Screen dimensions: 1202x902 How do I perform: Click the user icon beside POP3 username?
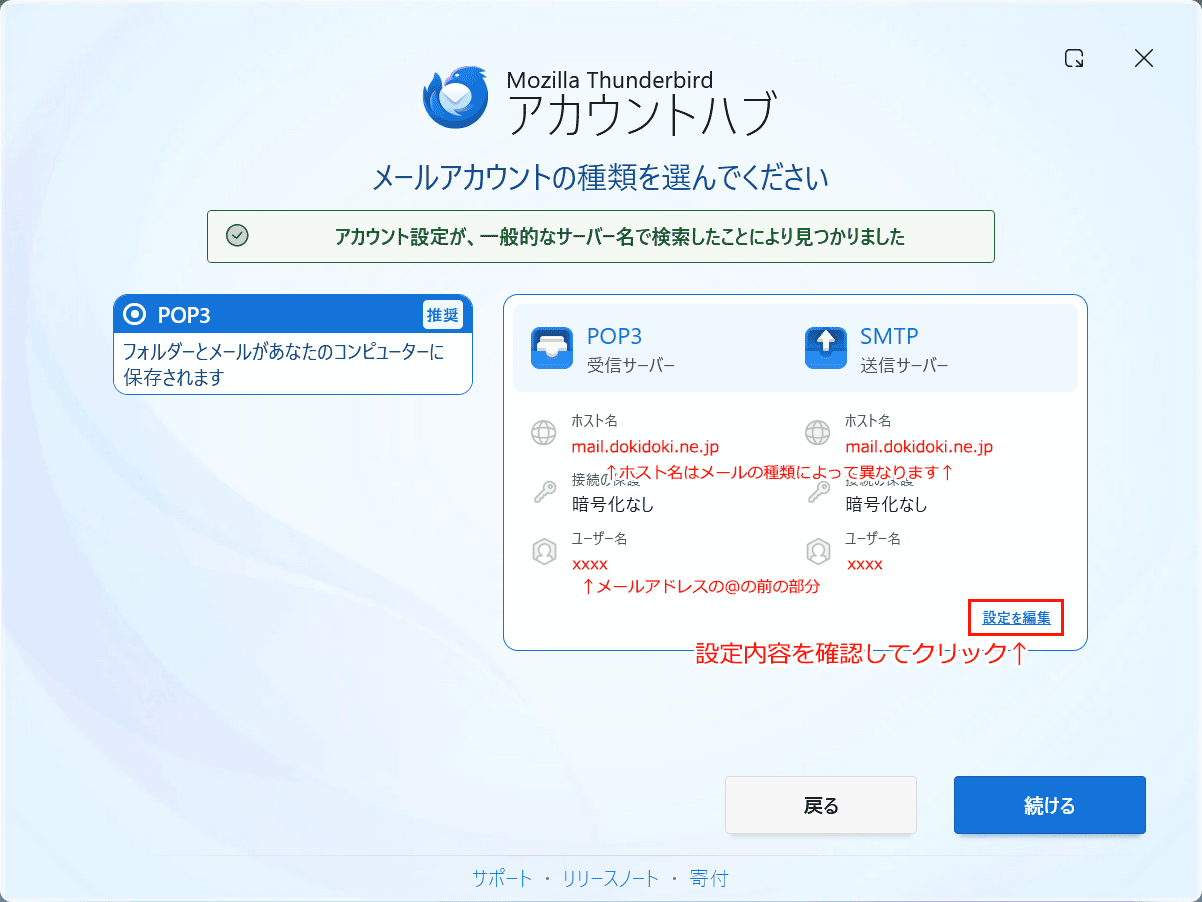[543, 552]
